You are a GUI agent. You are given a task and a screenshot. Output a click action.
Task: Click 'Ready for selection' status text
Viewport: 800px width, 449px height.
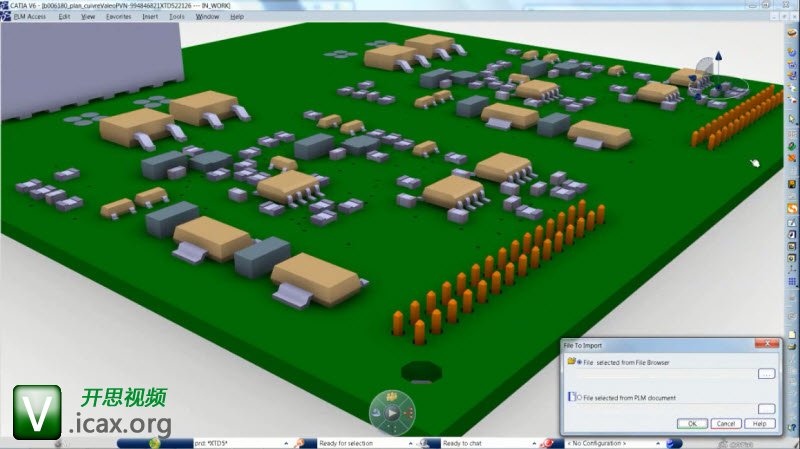(x=346, y=443)
